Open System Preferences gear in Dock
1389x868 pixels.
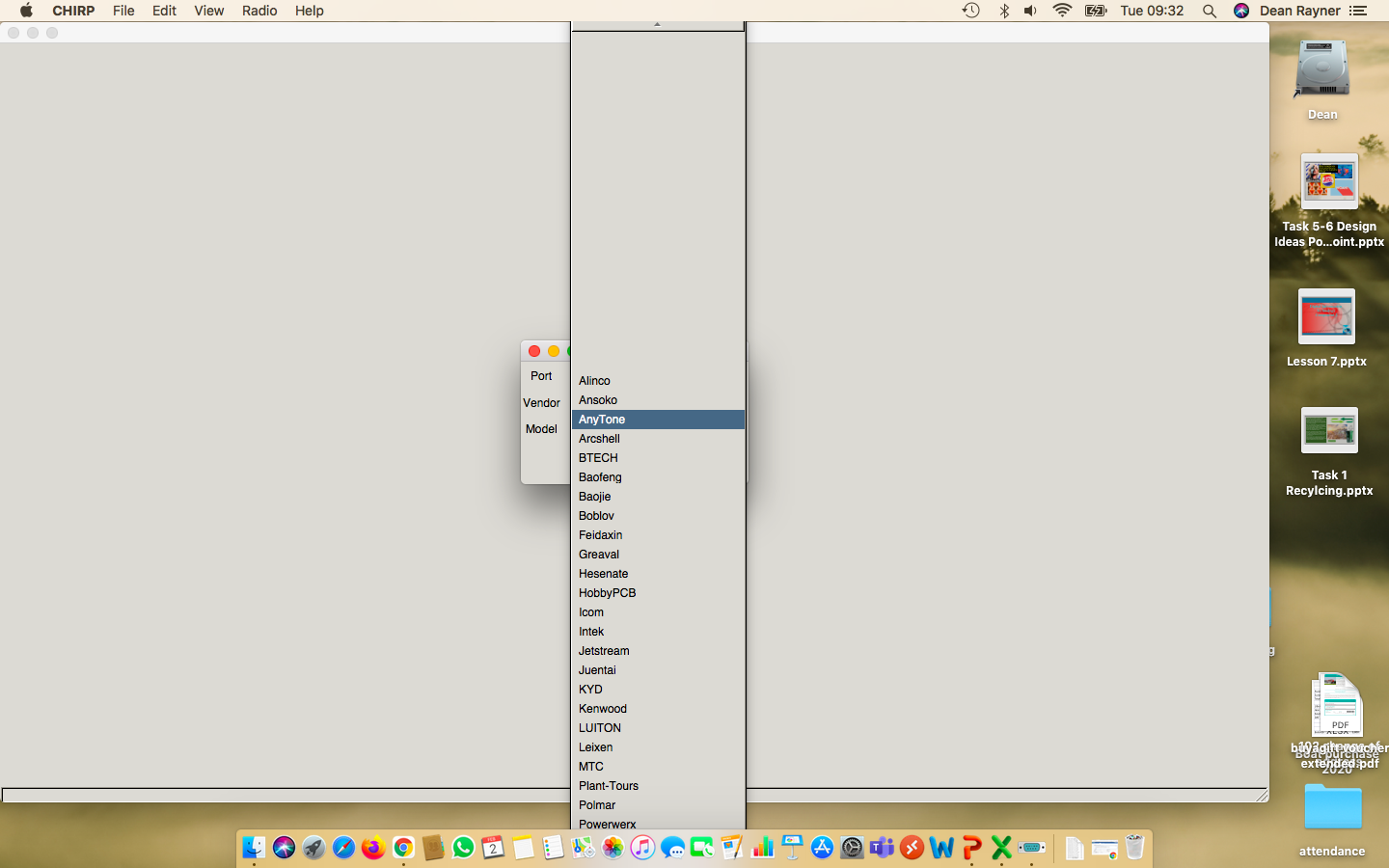(852, 848)
